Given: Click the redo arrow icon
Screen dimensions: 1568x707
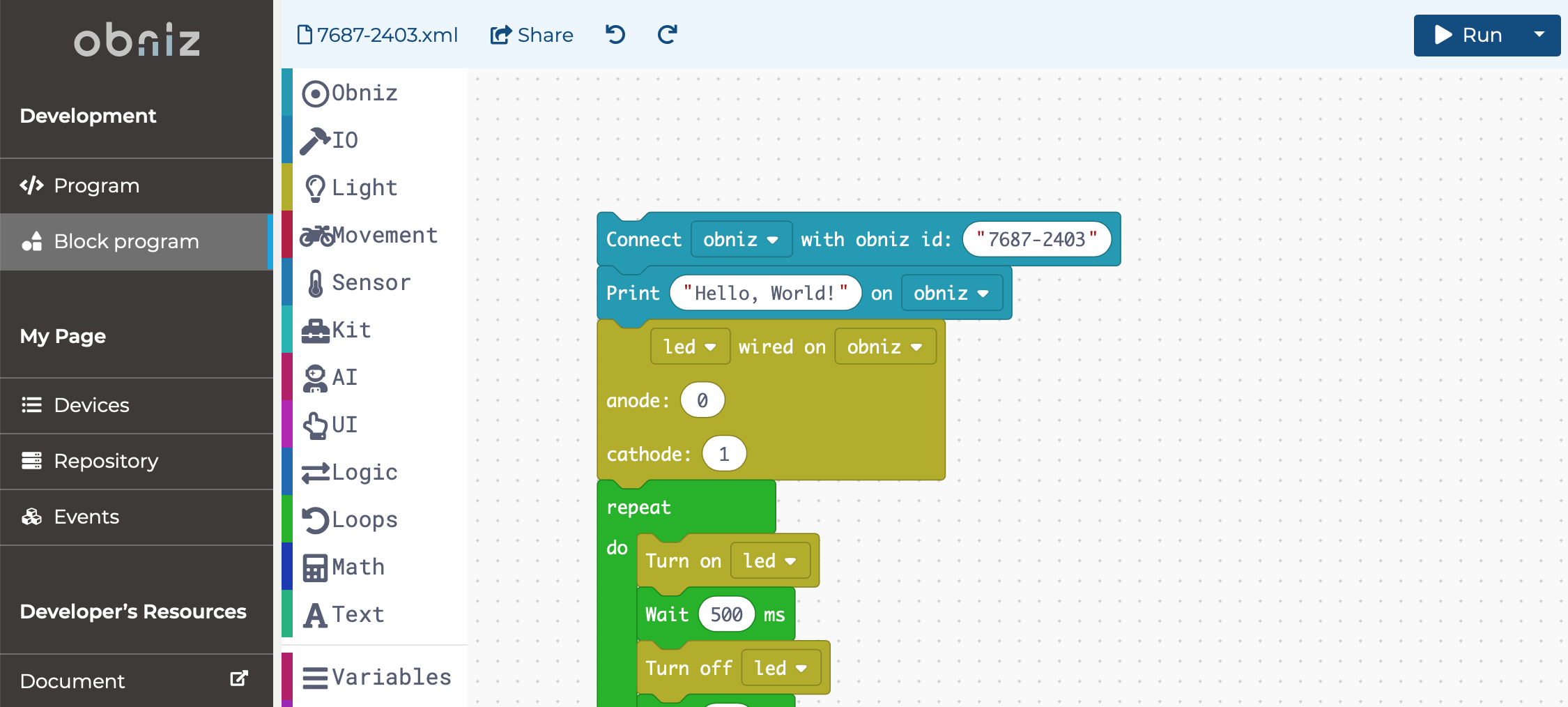Looking at the screenshot, I should [x=667, y=34].
